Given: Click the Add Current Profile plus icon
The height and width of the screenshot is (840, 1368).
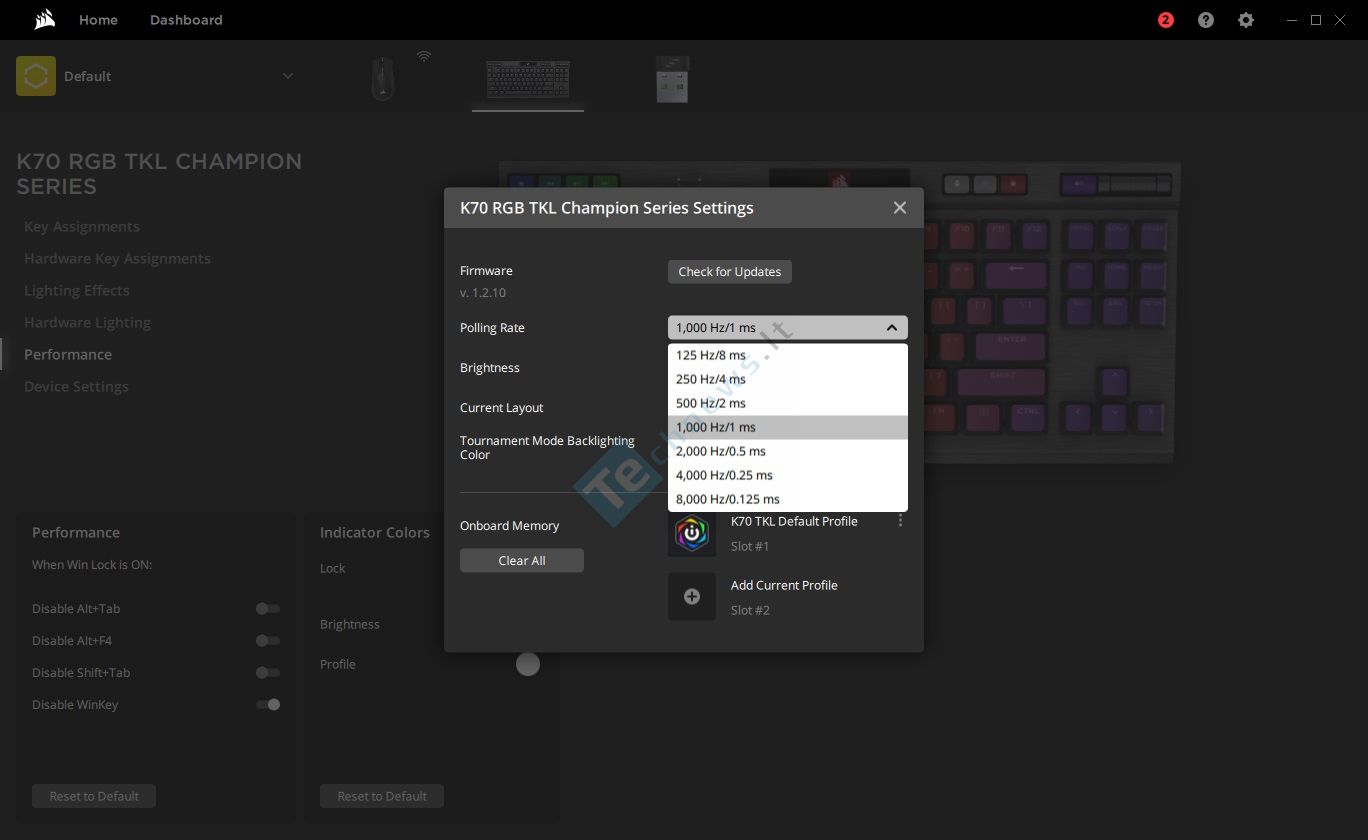Looking at the screenshot, I should pos(692,596).
